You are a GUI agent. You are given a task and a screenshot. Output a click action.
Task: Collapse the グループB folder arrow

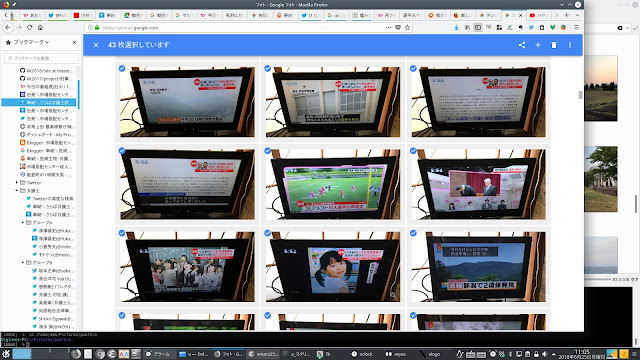click(x=22, y=262)
